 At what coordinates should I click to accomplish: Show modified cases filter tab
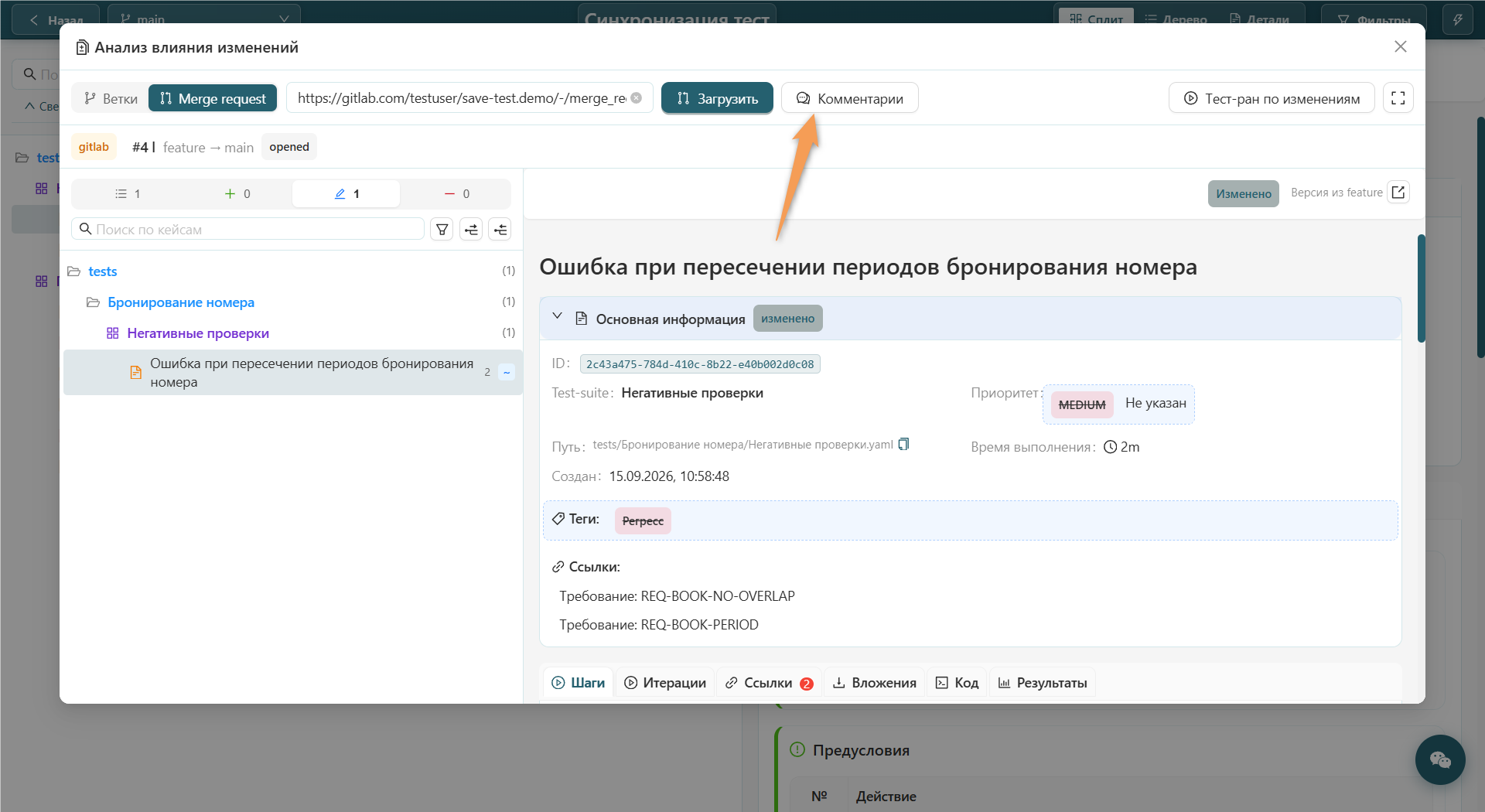[346, 193]
